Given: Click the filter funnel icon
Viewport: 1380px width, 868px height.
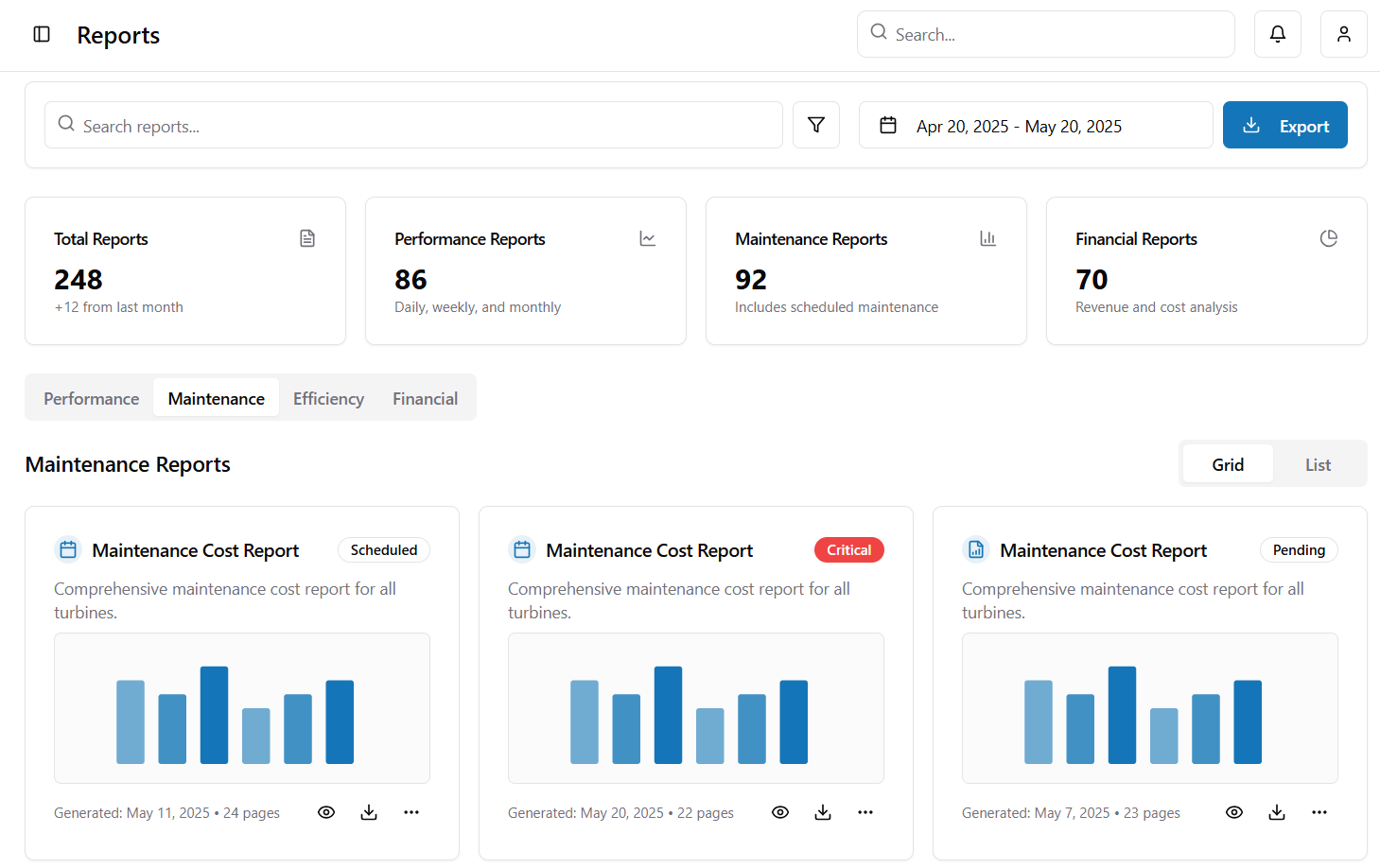Looking at the screenshot, I should (x=815, y=125).
